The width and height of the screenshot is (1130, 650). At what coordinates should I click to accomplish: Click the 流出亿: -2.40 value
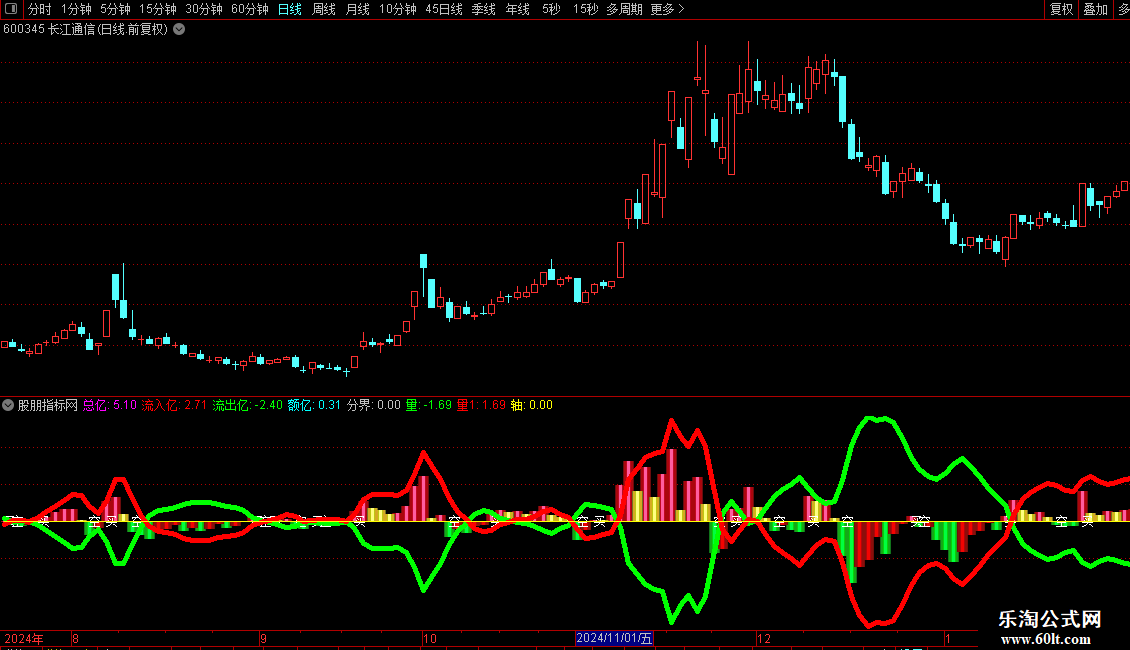point(247,405)
